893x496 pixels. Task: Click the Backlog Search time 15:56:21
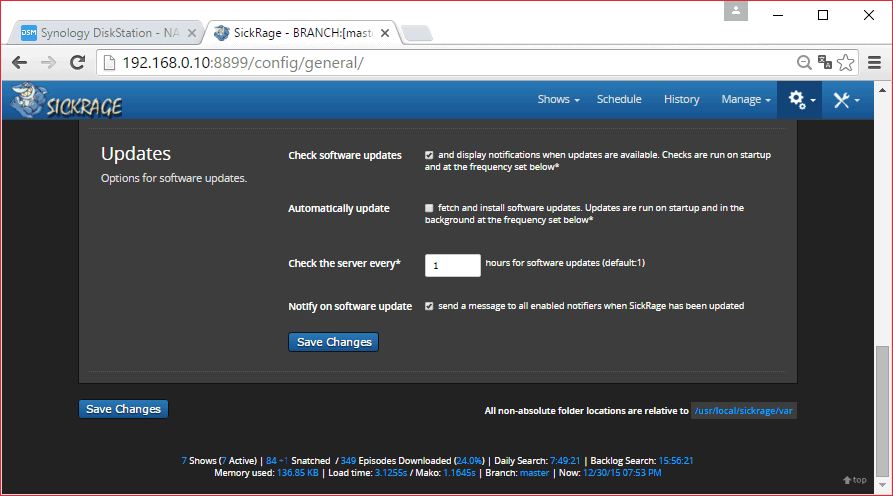point(675,461)
